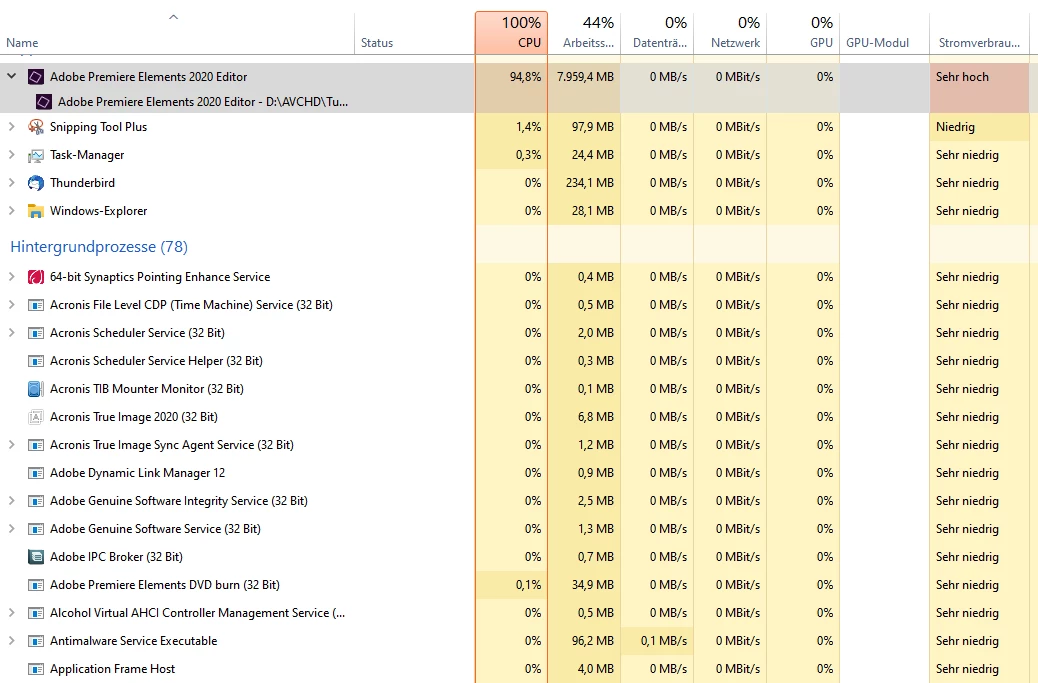
Task: Click the Task-Manager process icon
Action: tap(36, 156)
